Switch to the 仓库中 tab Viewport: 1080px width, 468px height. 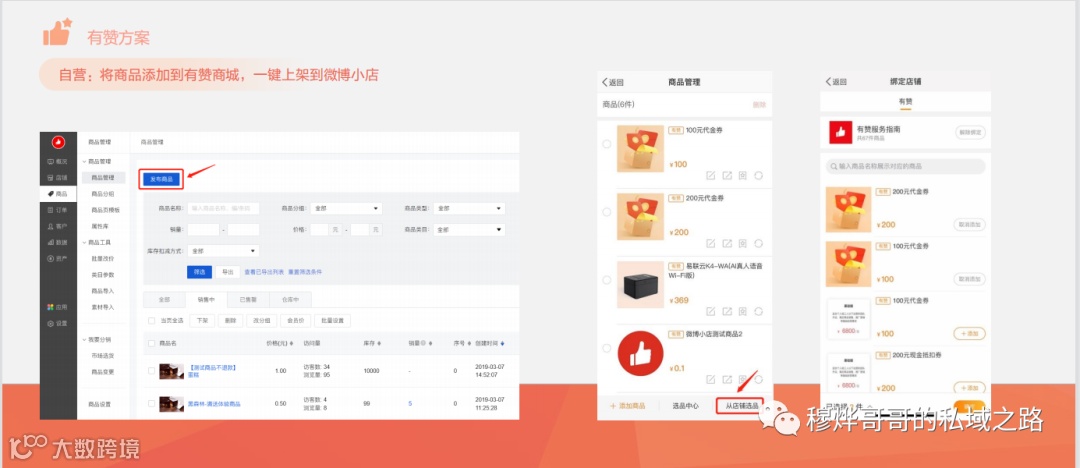(290, 300)
